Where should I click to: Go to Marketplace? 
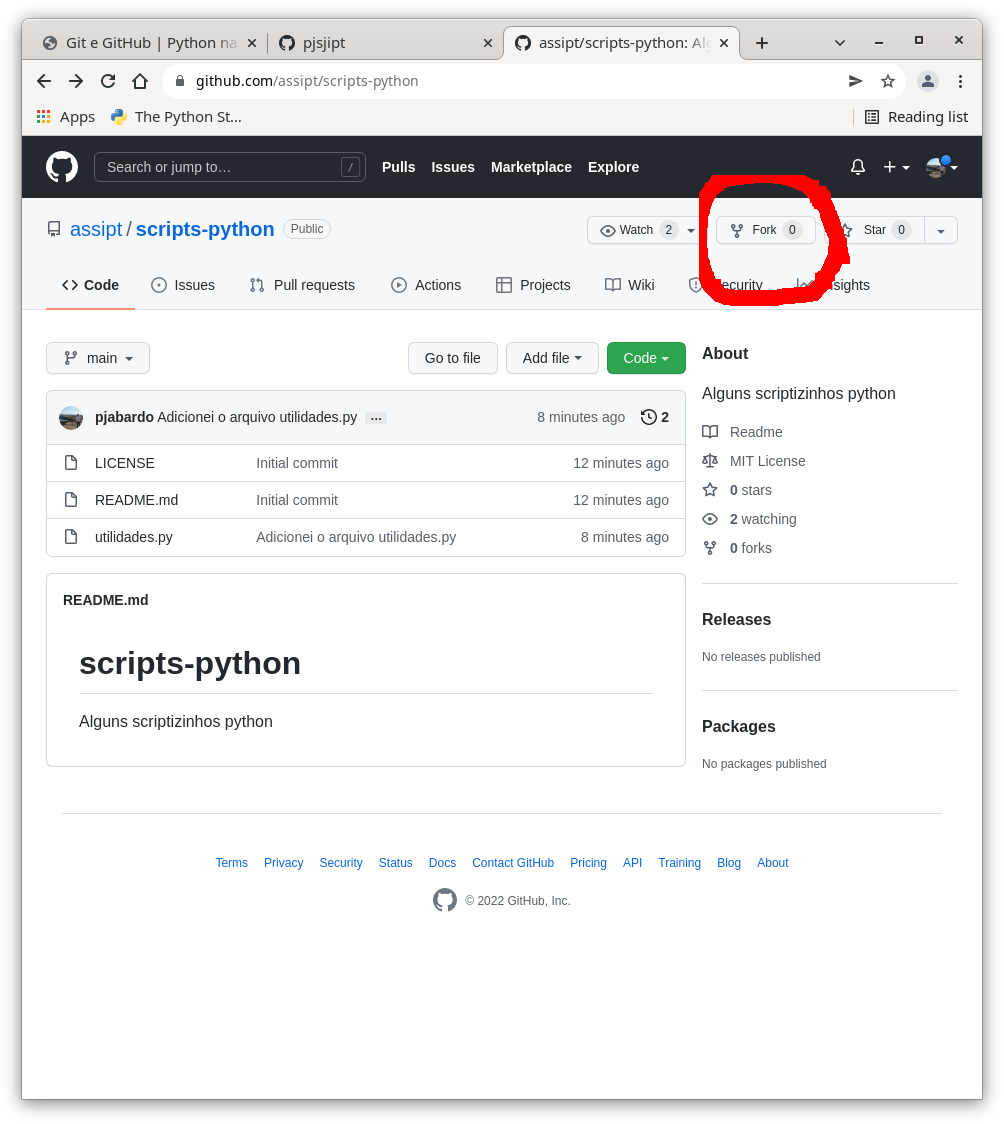(531, 167)
